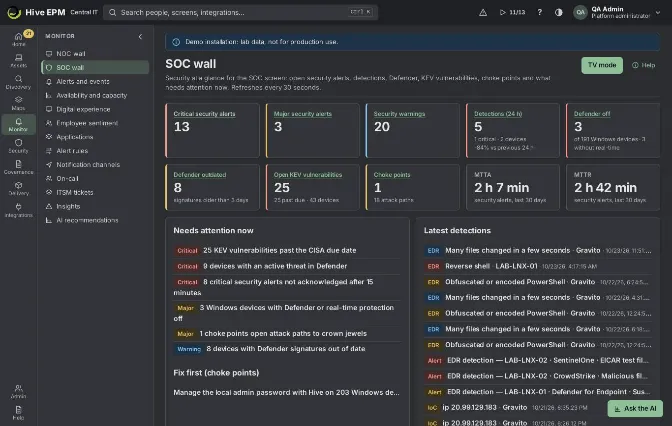The width and height of the screenshot is (672, 426).
Task: Open the Critical security alerts link
Action: click(204, 114)
